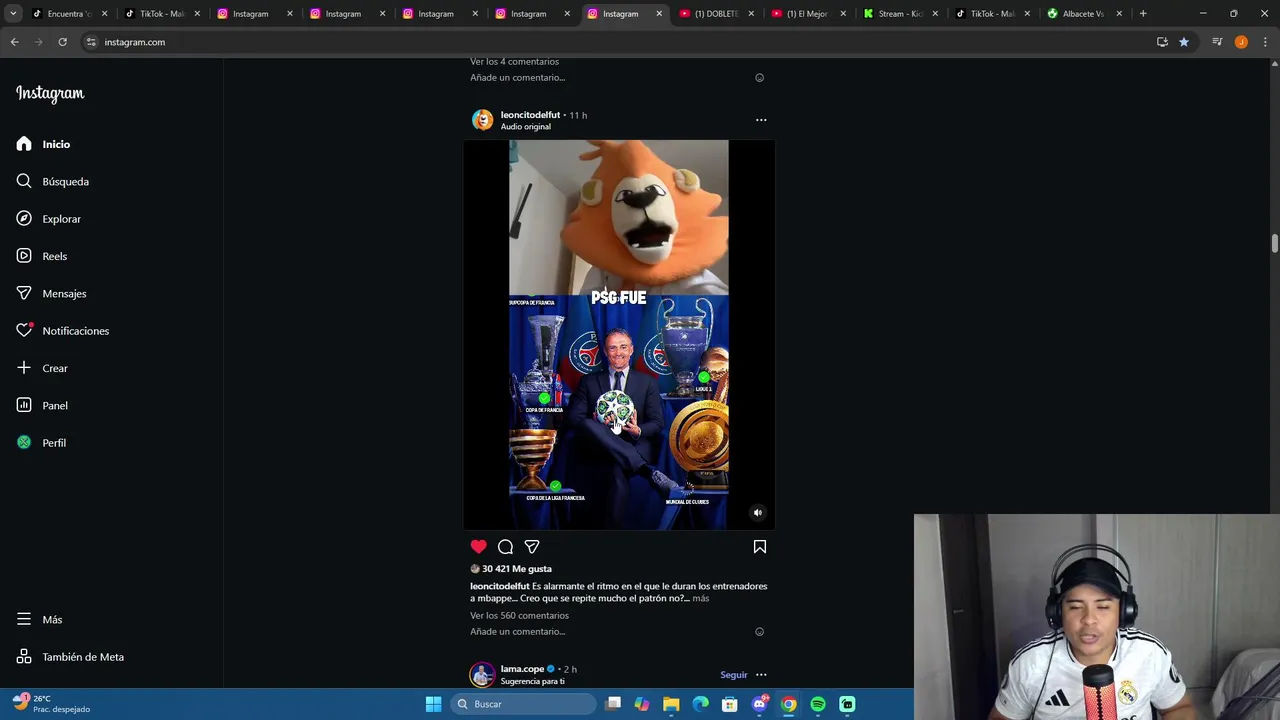Switch to the Encuentra tab

69,14
